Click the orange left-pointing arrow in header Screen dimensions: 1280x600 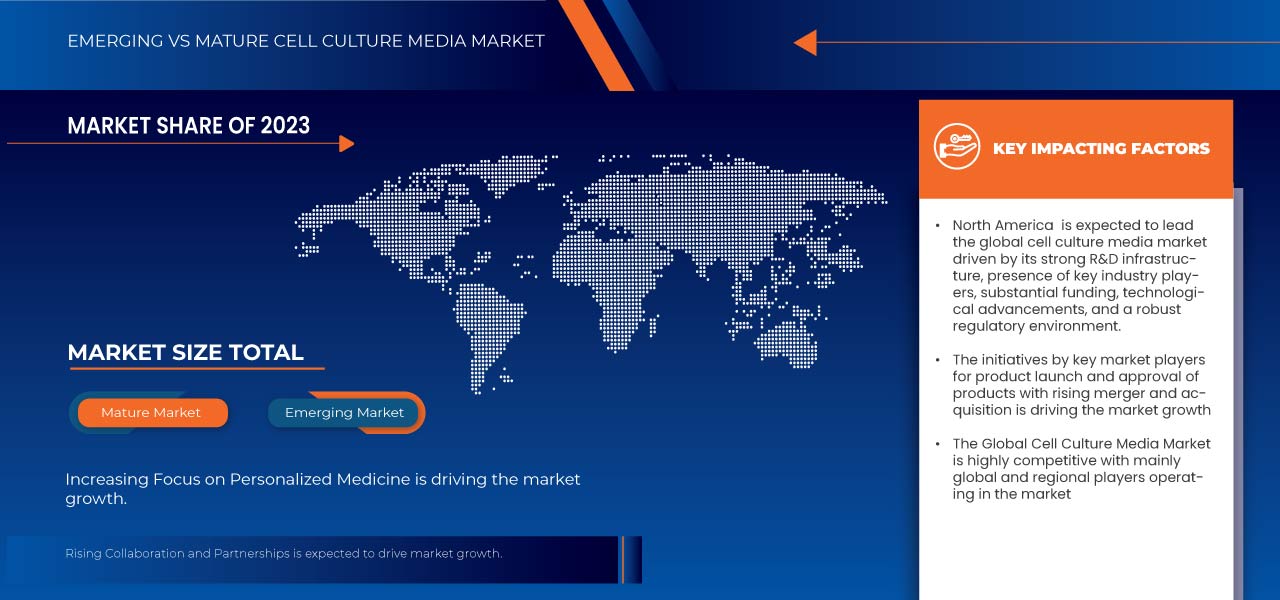[805, 43]
